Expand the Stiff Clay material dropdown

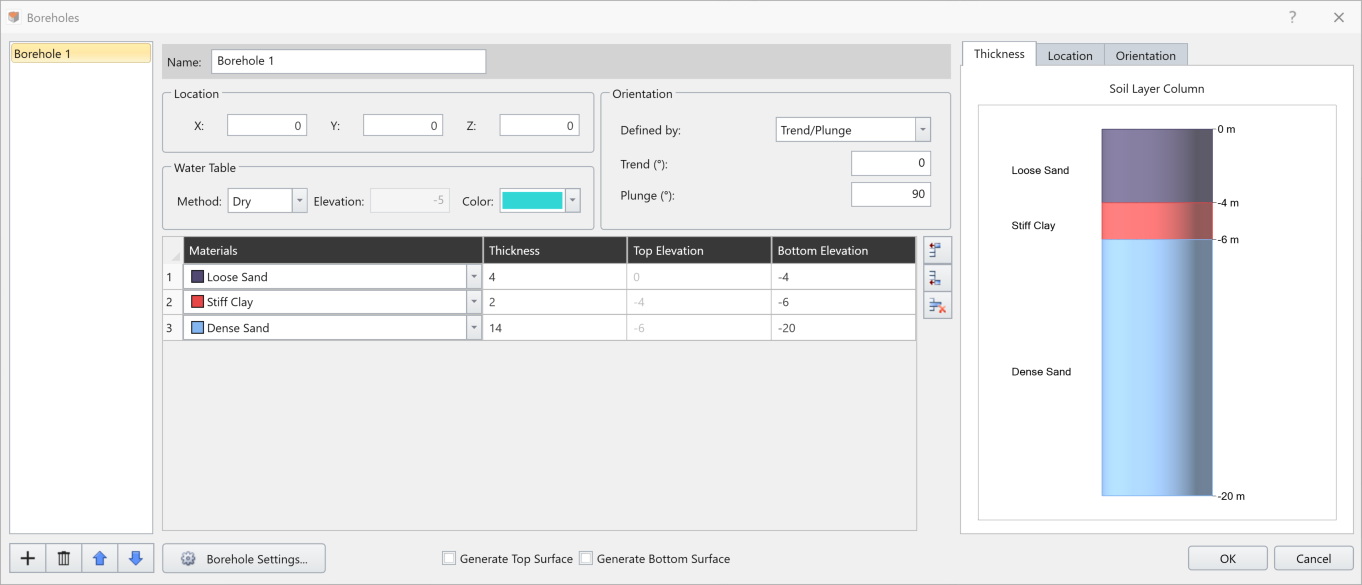point(474,302)
